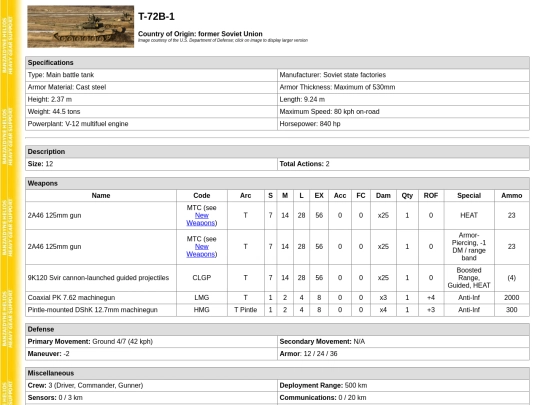Click the Arc column header
The width and height of the screenshot is (540, 405).
pos(246,196)
